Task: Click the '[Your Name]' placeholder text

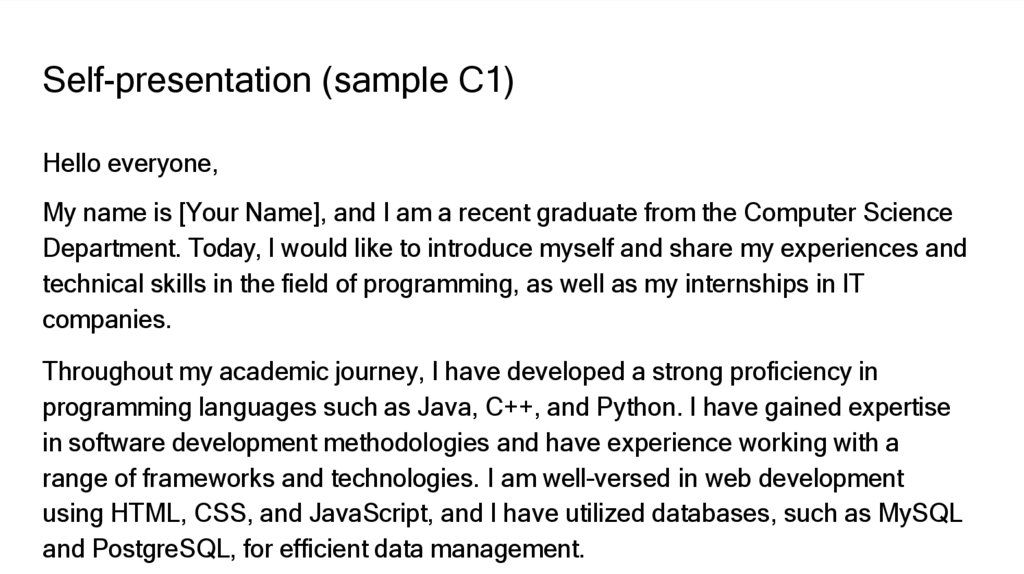Action: [249, 213]
